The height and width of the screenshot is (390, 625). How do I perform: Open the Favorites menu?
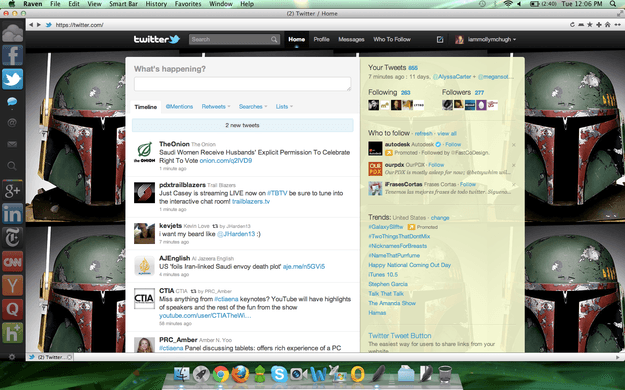[188, 4]
